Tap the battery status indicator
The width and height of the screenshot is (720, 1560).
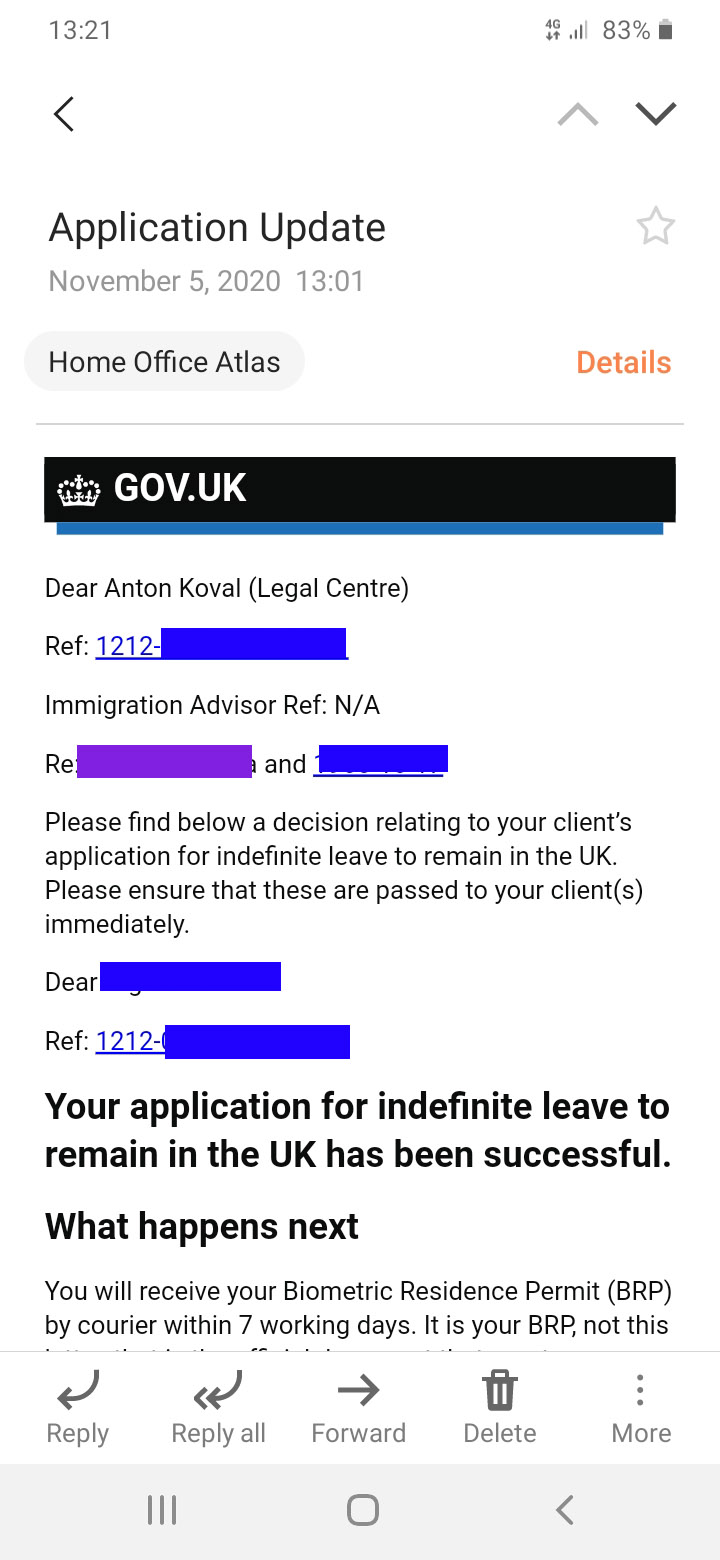[665, 31]
